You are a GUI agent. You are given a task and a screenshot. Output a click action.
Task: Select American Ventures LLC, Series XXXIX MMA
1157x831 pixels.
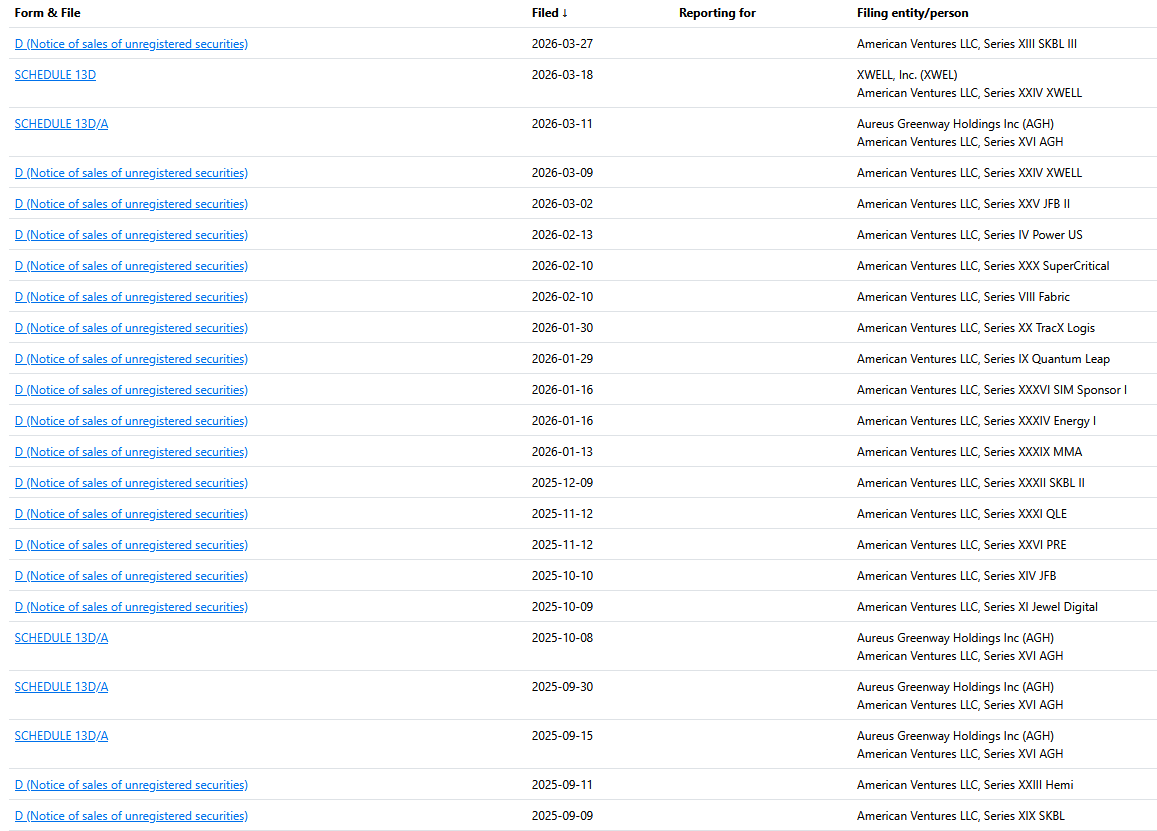coord(970,452)
